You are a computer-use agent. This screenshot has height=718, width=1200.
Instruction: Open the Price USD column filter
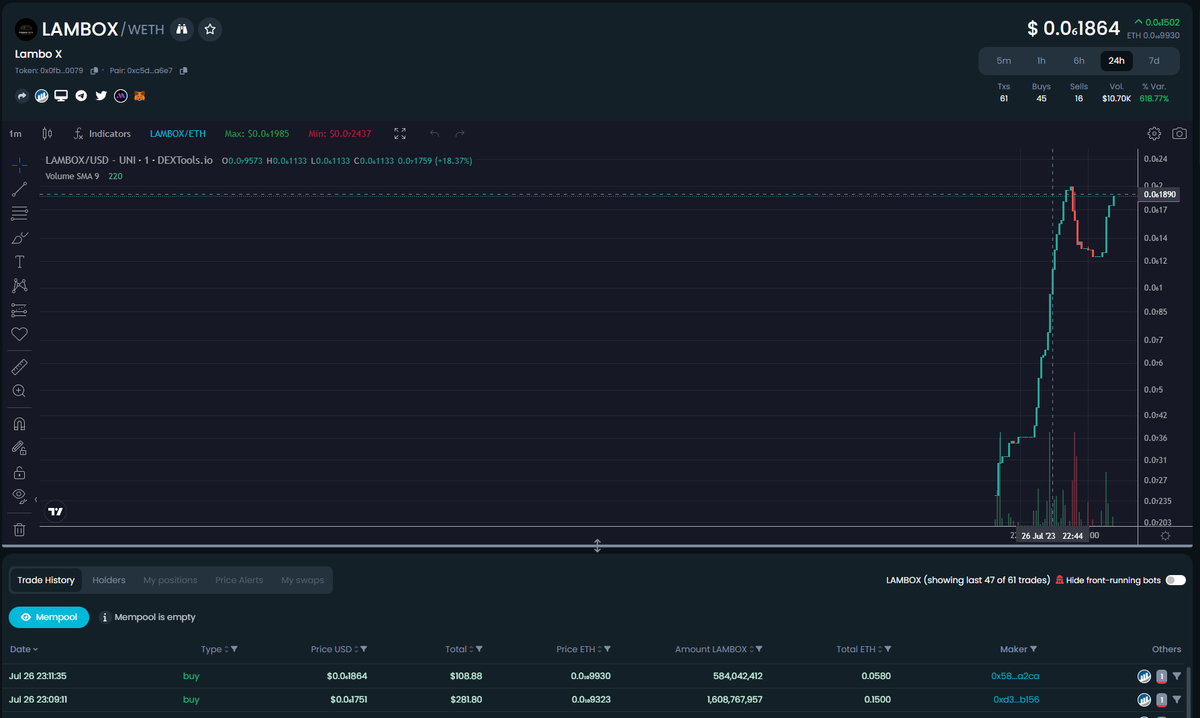pos(363,649)
